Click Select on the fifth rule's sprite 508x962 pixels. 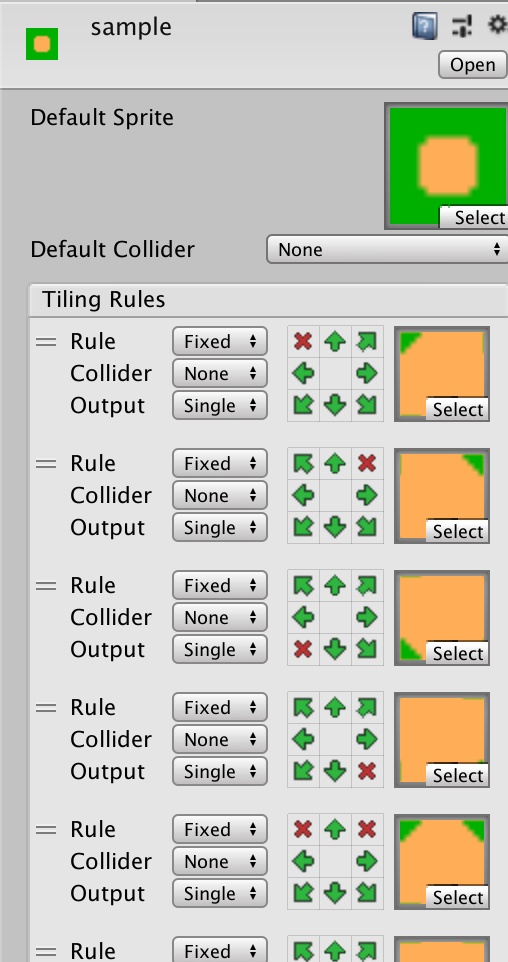click(x=458, y=898)
